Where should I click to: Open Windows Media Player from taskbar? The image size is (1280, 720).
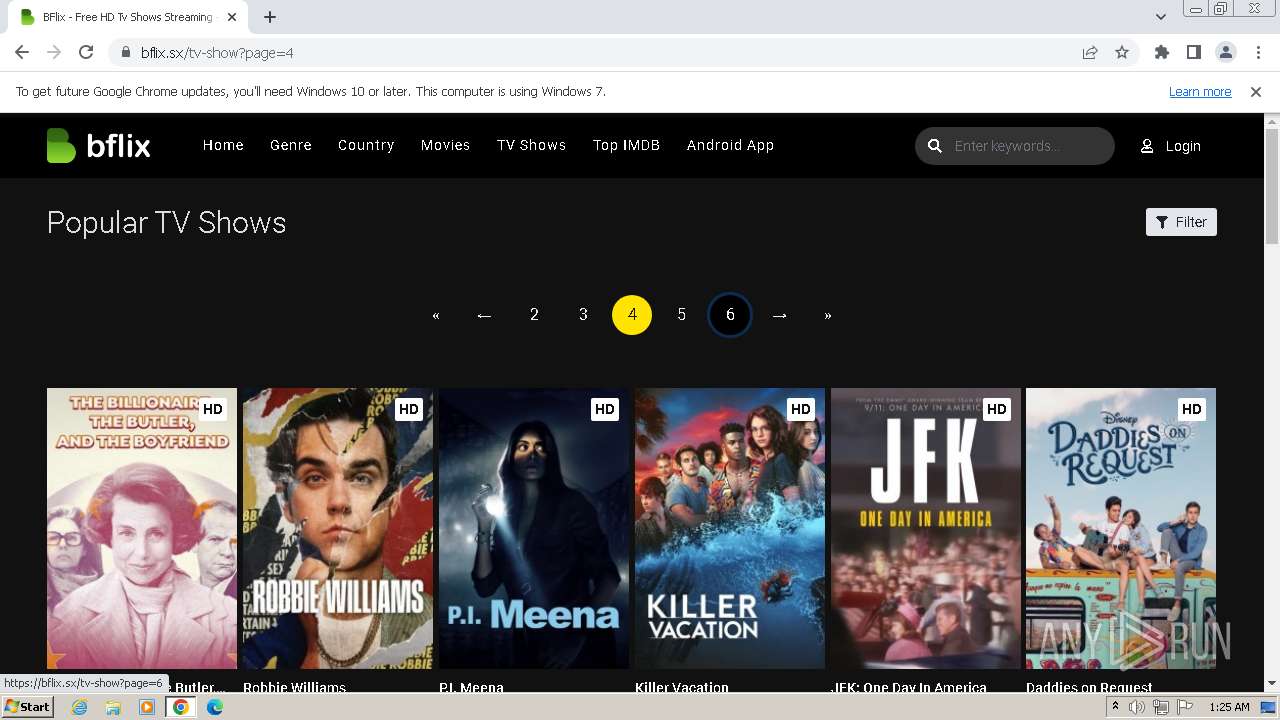point(147,707)
